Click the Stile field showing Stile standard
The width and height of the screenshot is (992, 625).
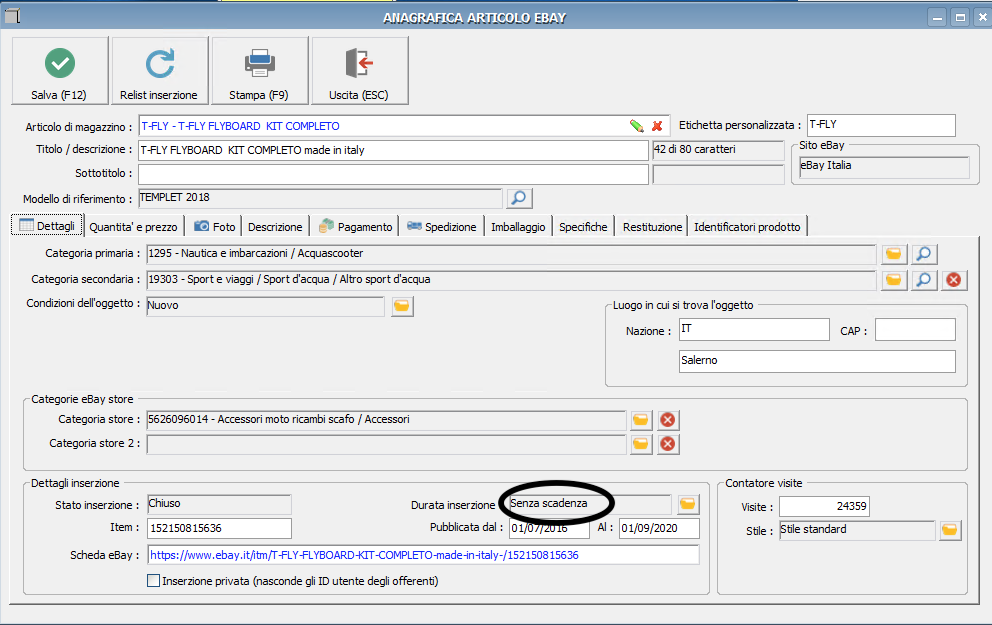tap(857, 530)
